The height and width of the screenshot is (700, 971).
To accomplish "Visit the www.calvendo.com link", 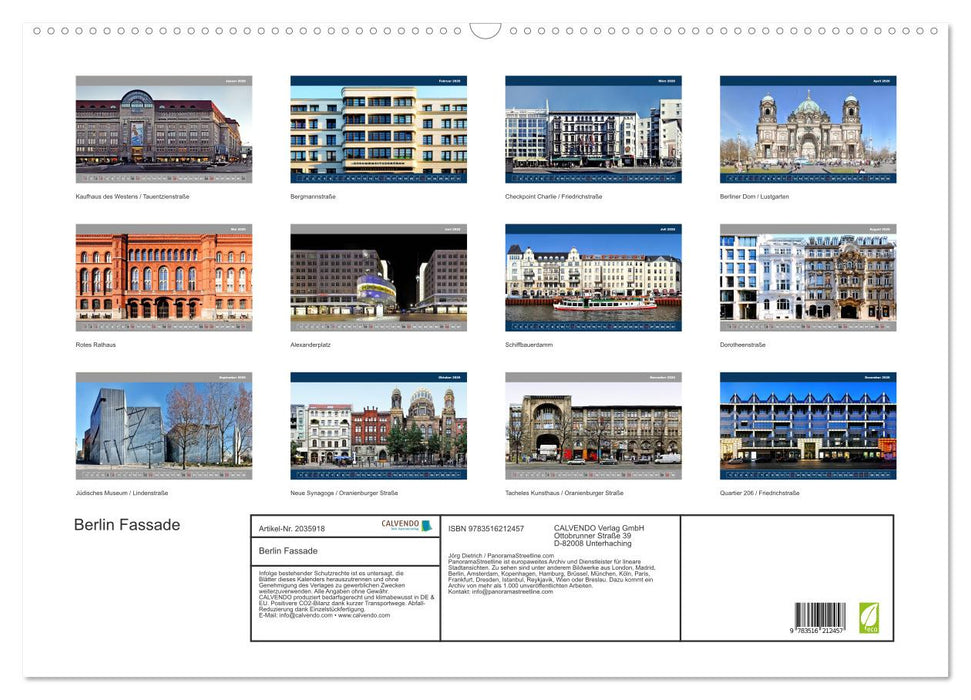I will coord(365,615).
